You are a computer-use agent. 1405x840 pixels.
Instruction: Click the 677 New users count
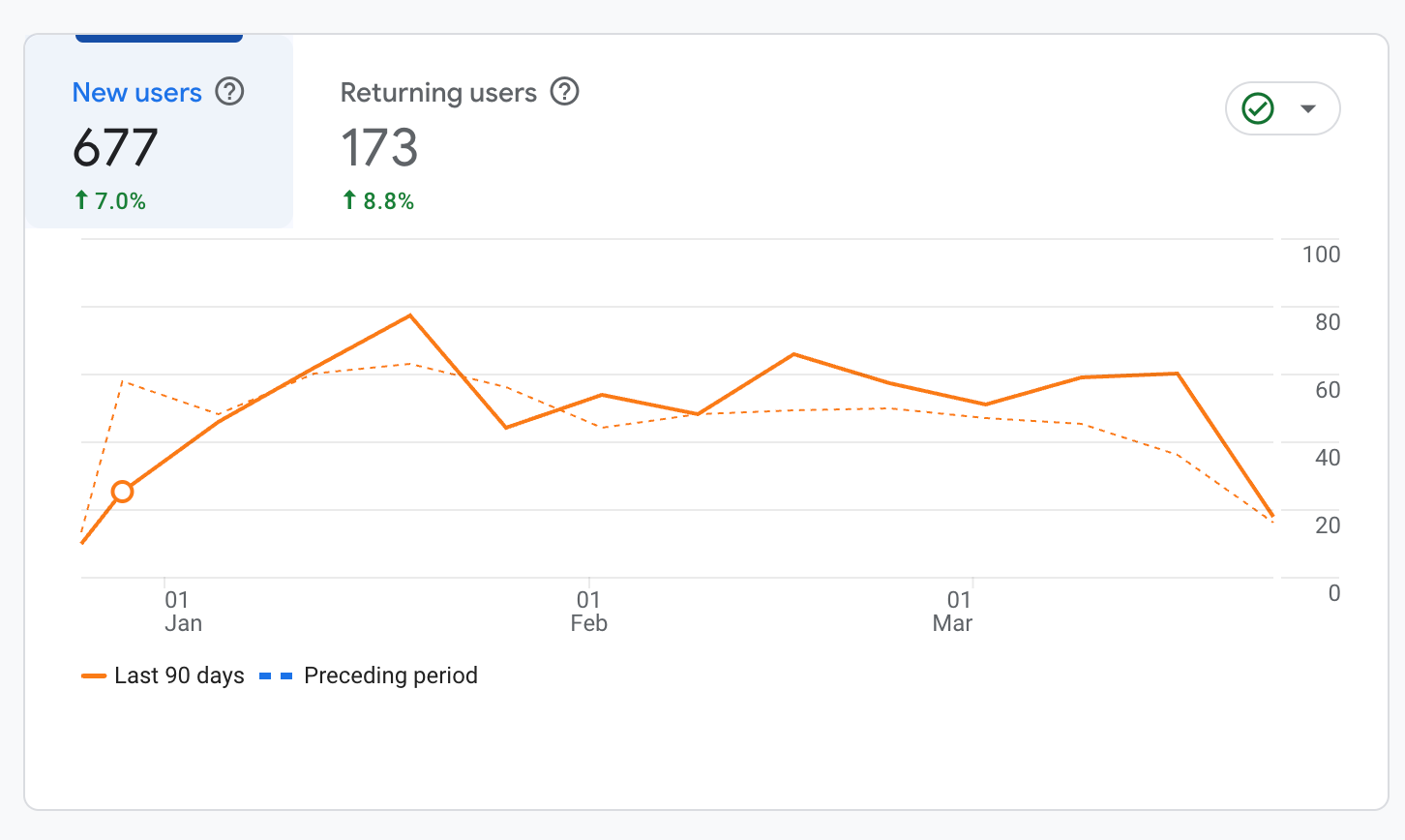point(116,147)
